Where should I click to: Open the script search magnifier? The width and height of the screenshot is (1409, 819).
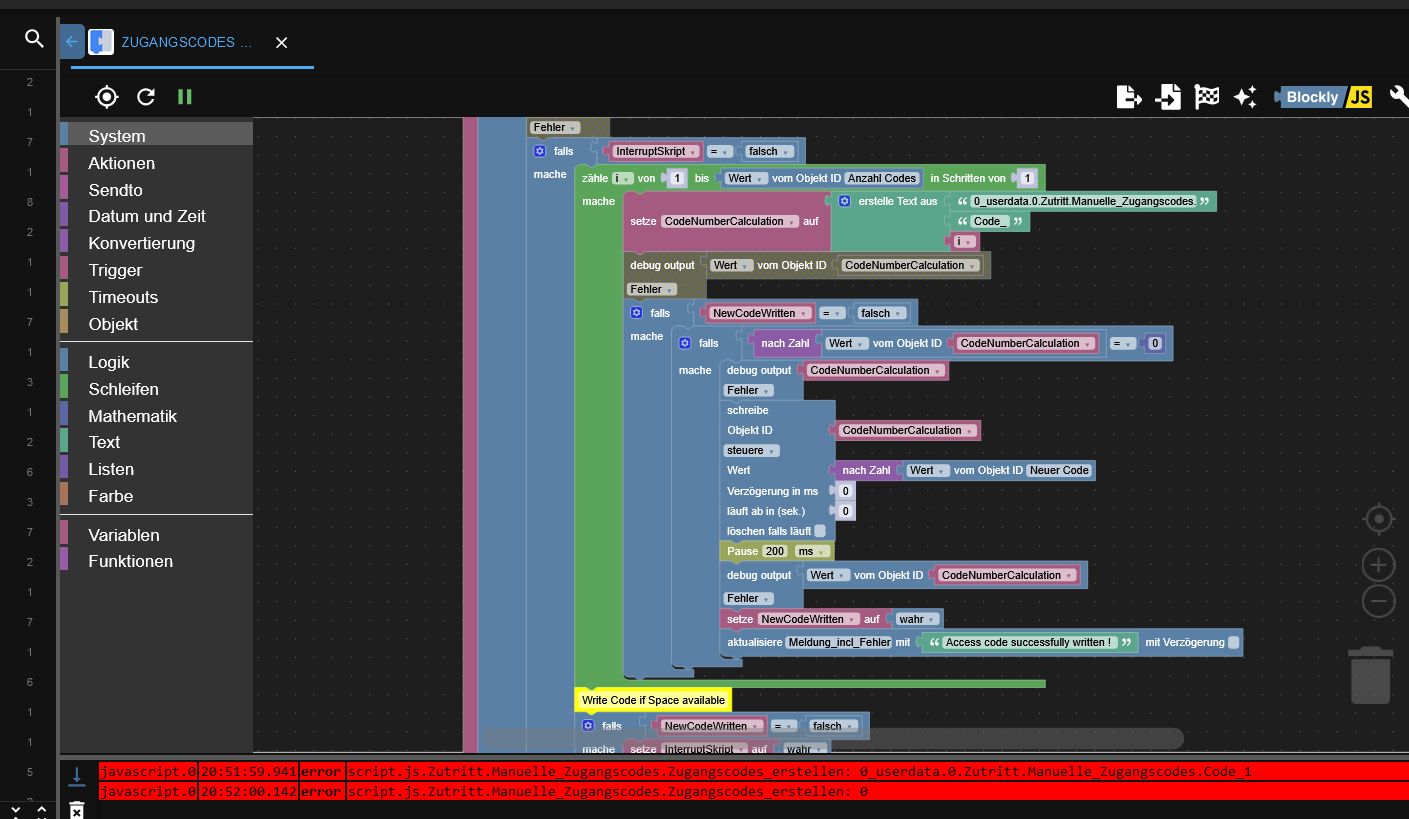(x=34, y=39)
